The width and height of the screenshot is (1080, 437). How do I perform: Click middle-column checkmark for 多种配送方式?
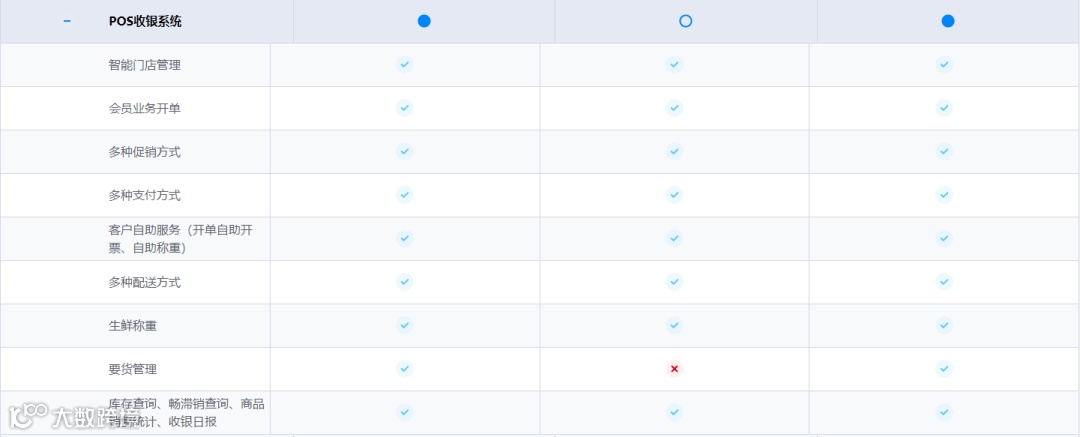coord(674,282)
